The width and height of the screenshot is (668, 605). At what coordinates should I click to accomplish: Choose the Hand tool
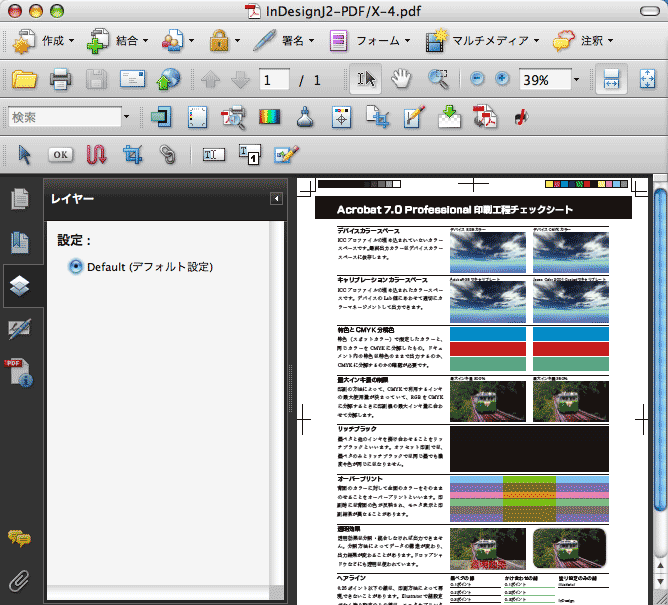(401, 79)
